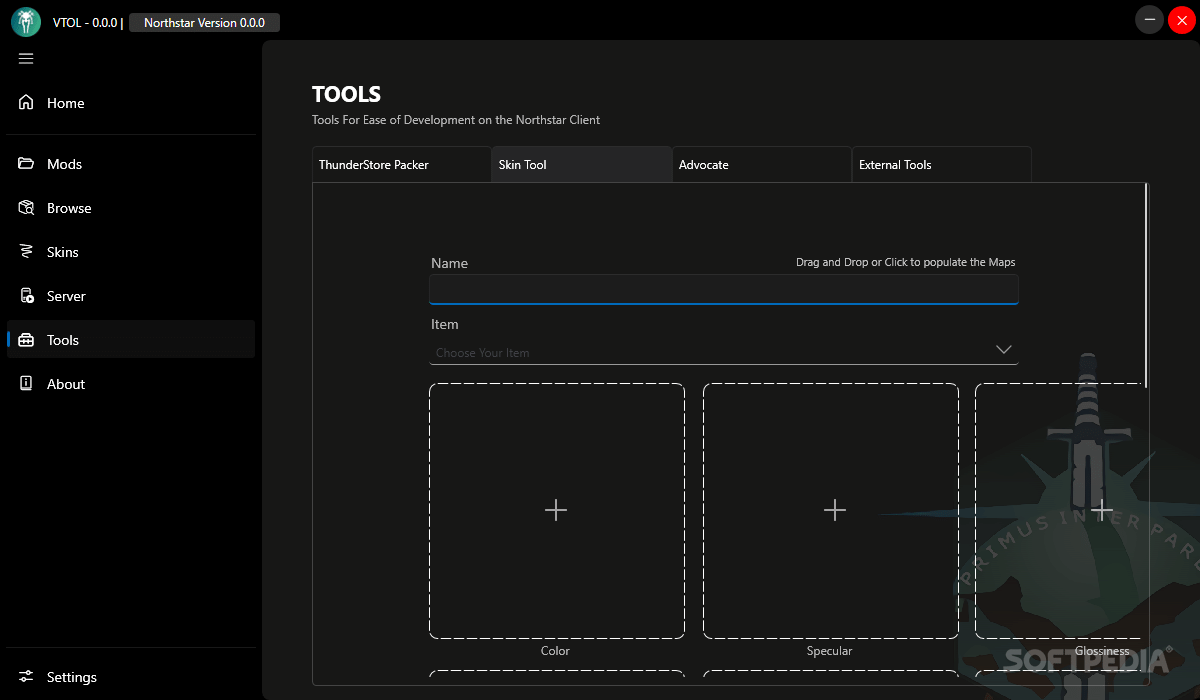1200x700 pixels.
Task: Toggle the hamburger navigation menu
Action: coord(26,59)
